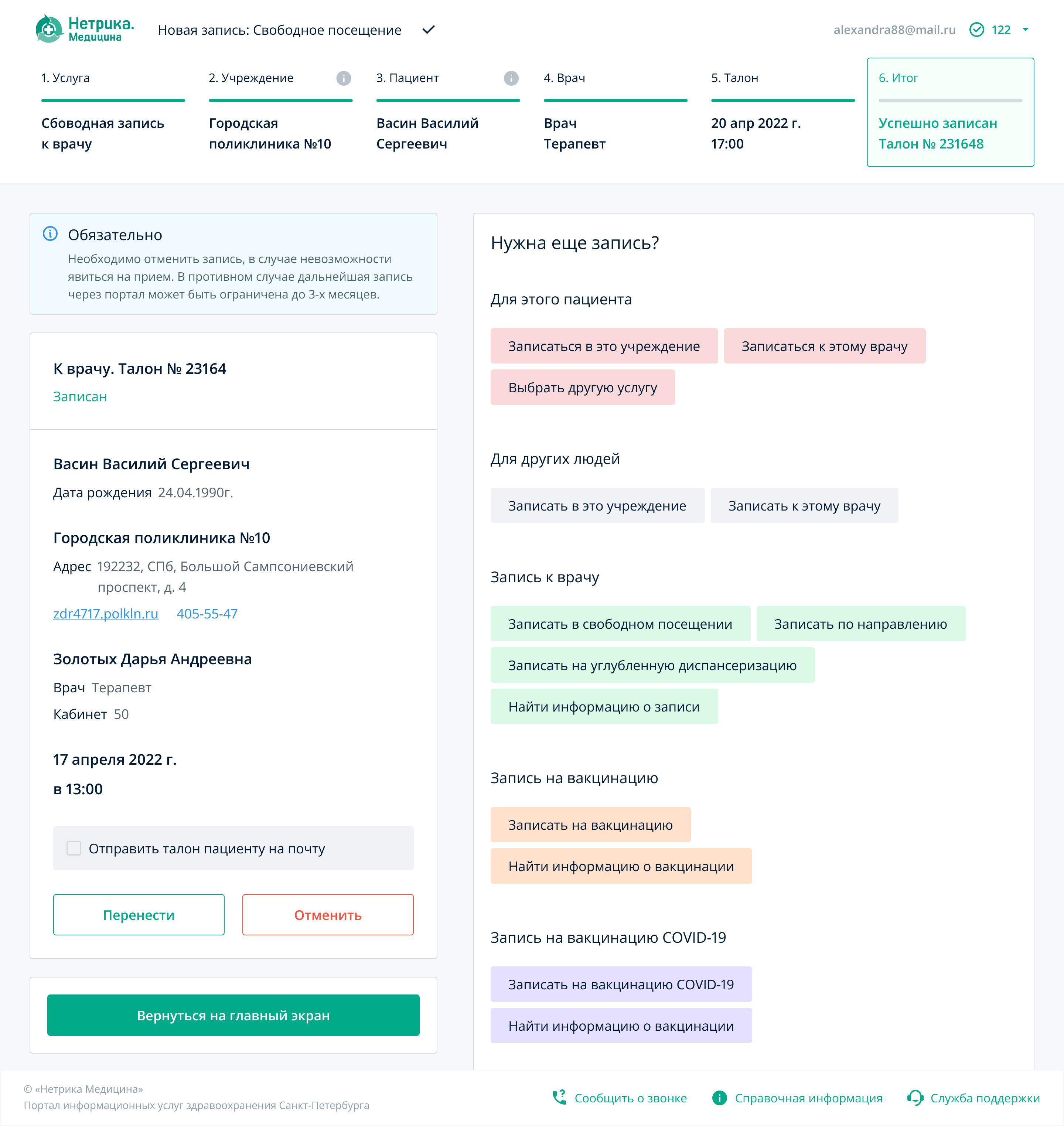Image resolution: width=1064 pixels, height=1126 pixels.
Task: Expand the account dropdown arrow
Action: [1026, 30]
